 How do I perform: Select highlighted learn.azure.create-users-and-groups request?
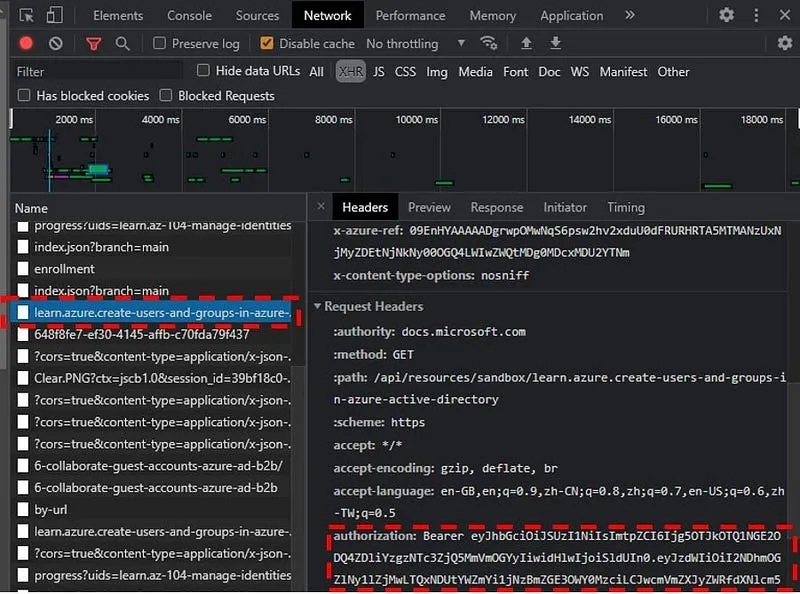tap(153, 313)
